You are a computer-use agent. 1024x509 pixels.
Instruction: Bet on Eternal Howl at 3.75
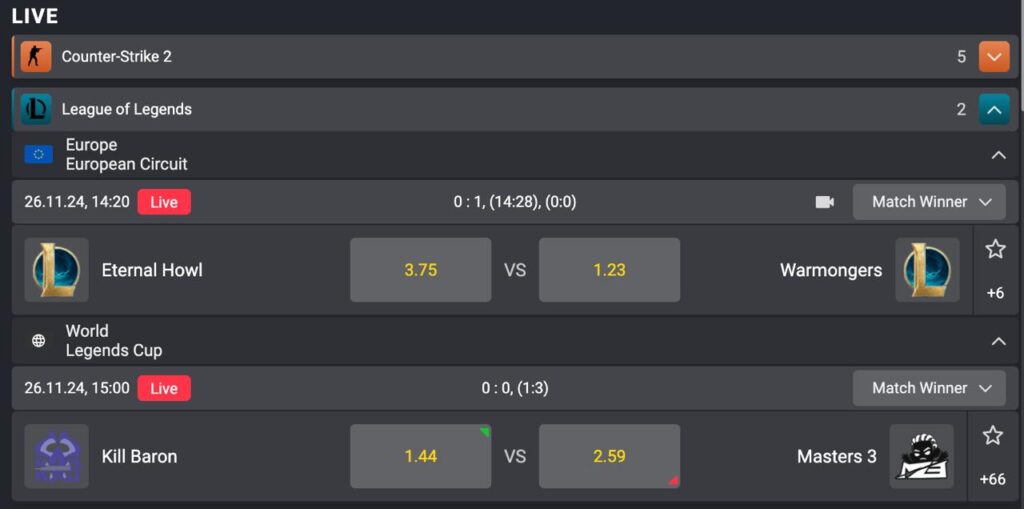(420, 270)
